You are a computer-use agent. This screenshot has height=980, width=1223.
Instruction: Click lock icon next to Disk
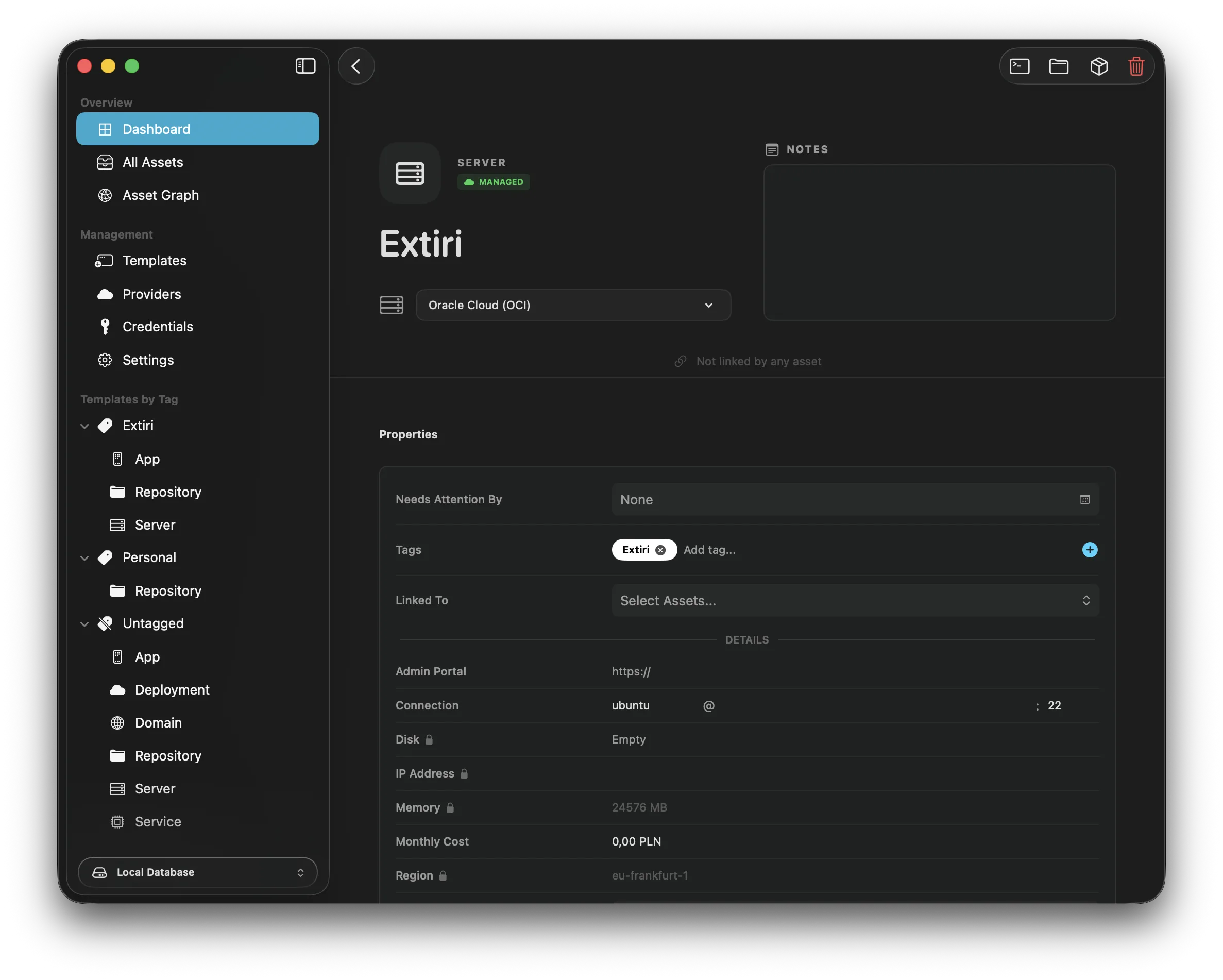point(429,739)
